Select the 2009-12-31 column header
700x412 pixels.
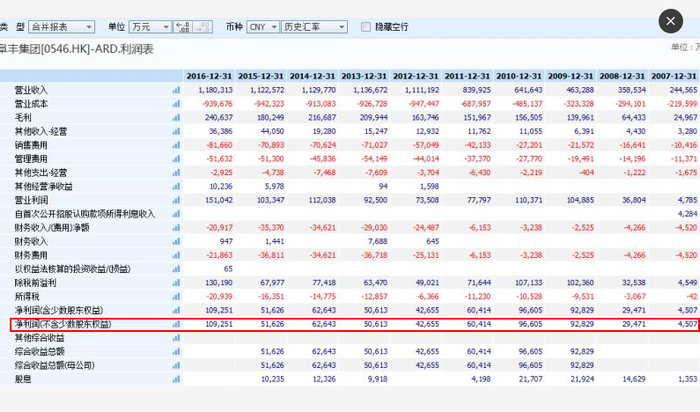(x=571, y=76)
